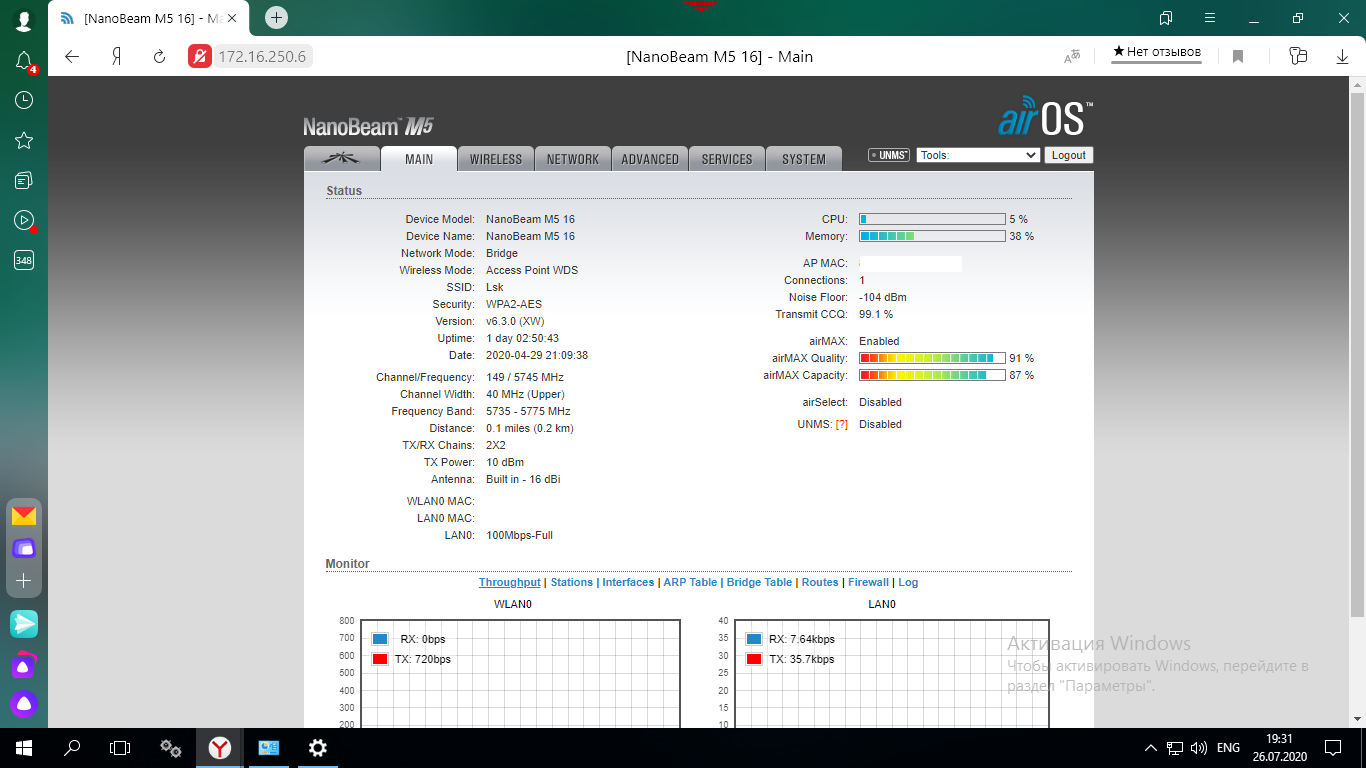Open the profile avatar in sidebar
This screenshot has height=768, width=1366.
point(24,19)
